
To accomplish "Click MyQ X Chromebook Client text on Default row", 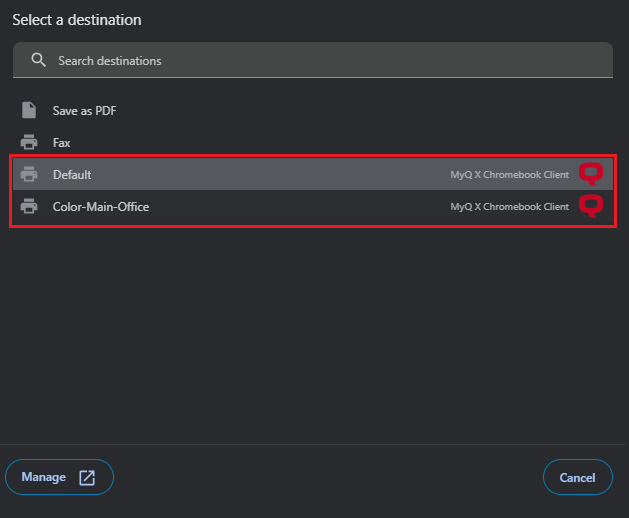I will [509, 175].
